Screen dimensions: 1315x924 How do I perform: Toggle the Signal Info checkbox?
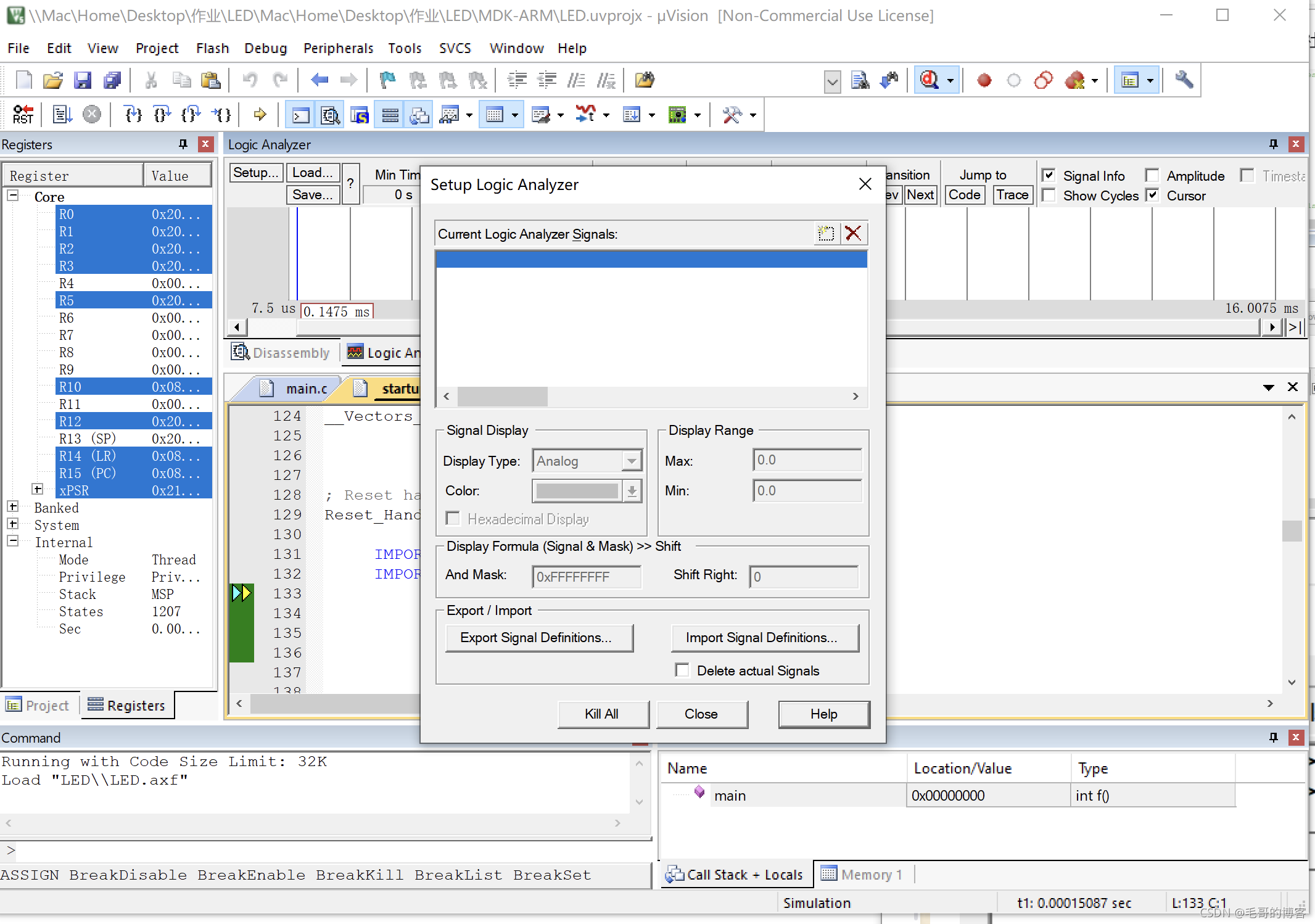click(x=1049, y=176)
